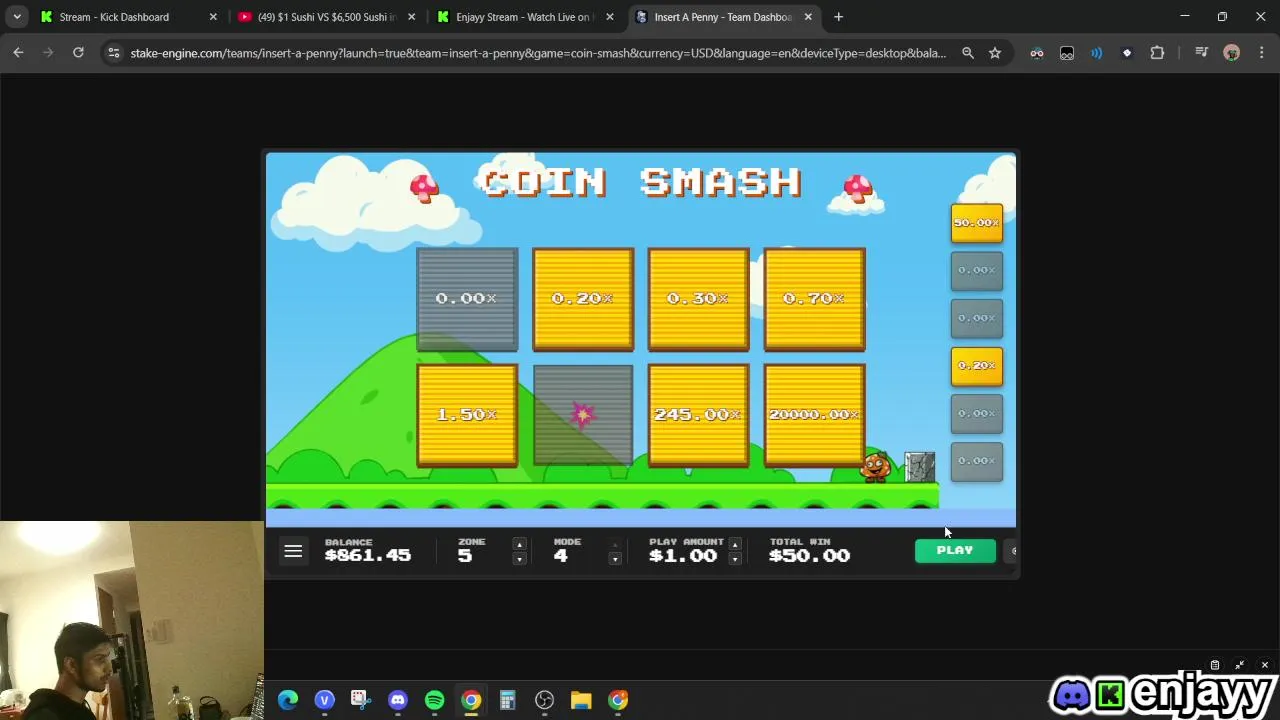Image resolution: width=1280 pixels, height=720 pixels.
Task: Open the dark diamond-tag extension icon
Action: (x=1127, y=53)
